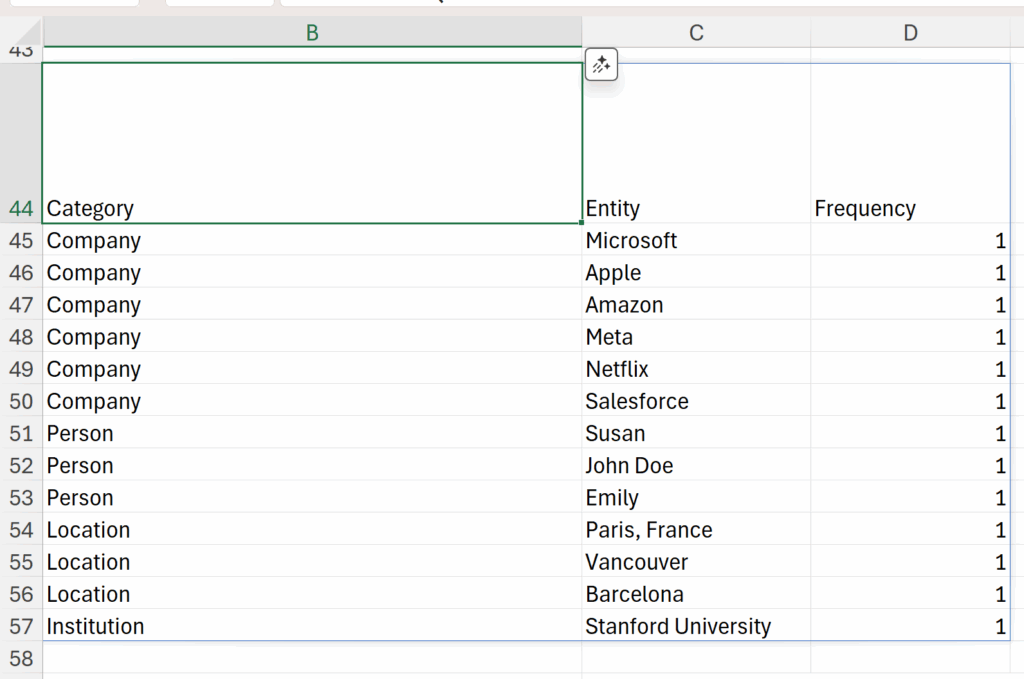The image size is (1024, 679).
Task: Select the Apple entity cell
Action: click(696, 273)
